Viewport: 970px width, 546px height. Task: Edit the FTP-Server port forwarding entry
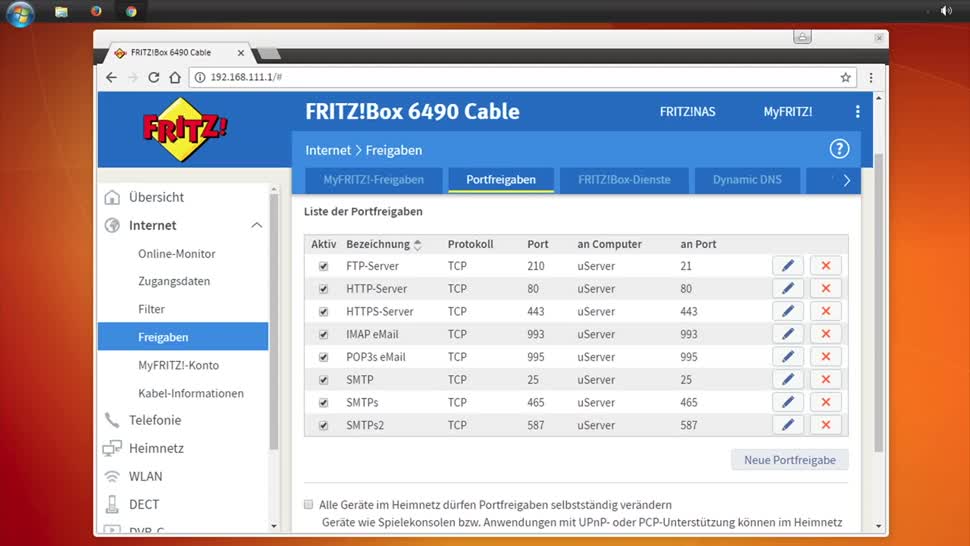788,266
